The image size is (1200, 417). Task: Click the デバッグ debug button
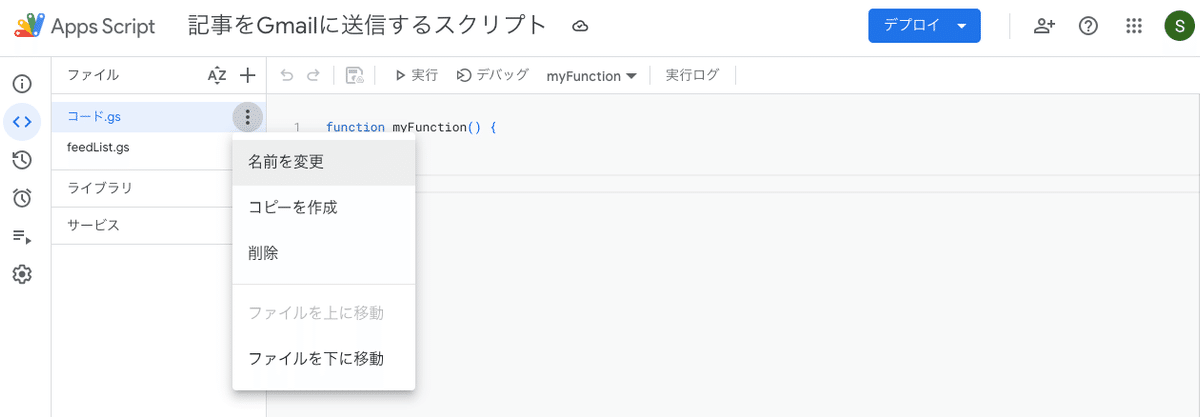[492, 75]
